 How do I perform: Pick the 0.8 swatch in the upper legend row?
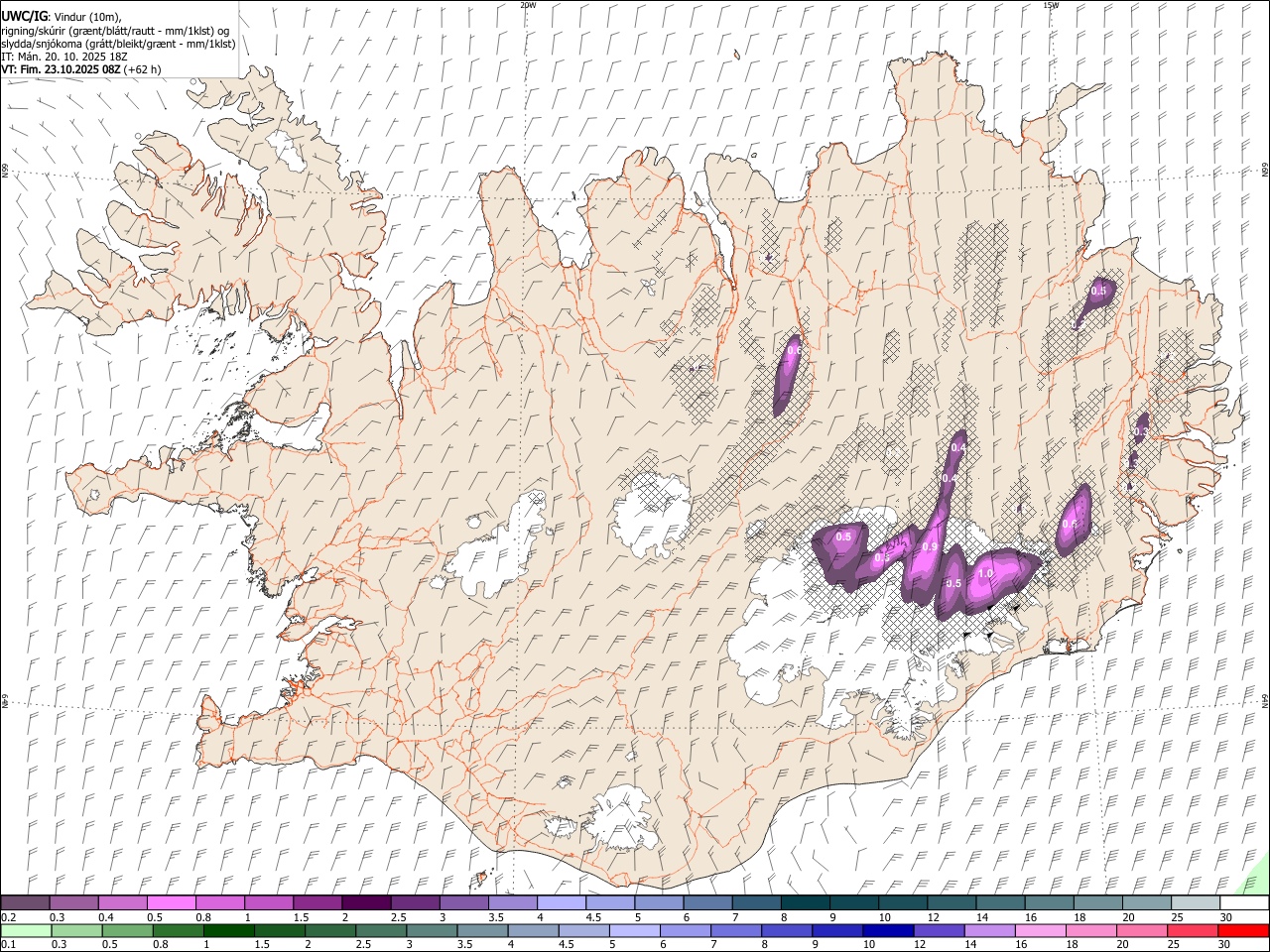point(219,903)
